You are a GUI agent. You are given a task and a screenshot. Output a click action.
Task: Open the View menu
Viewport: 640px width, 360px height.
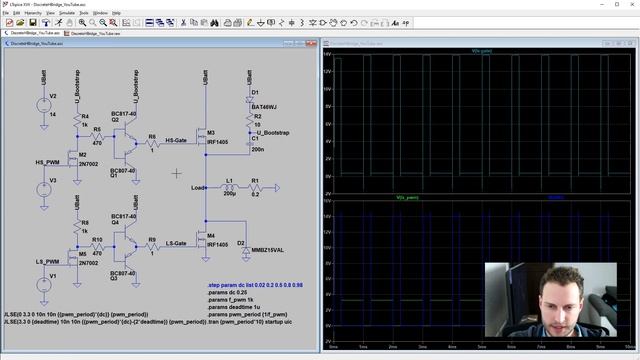coord(50,13)
